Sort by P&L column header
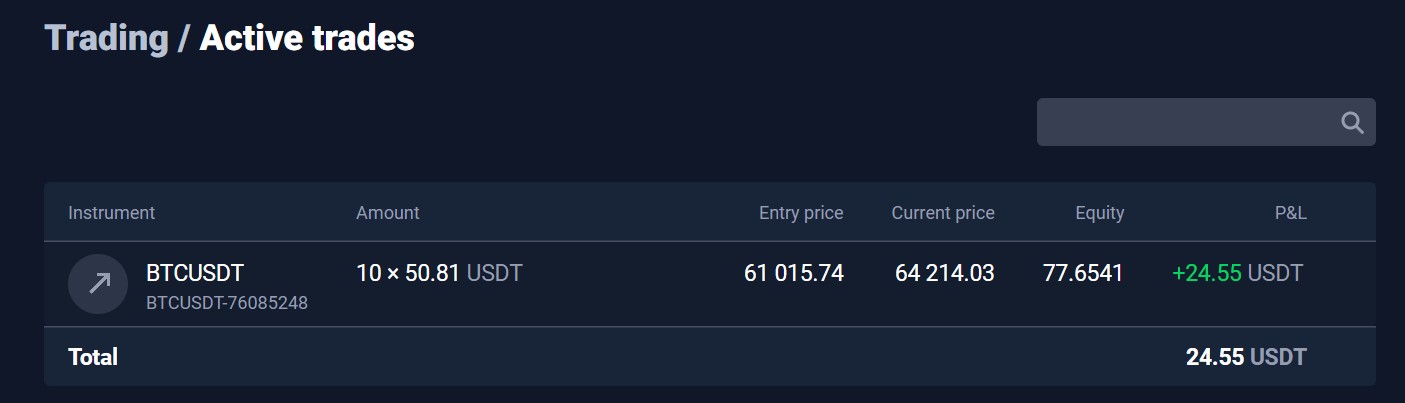1405x403 pixels. pyautogui.click(x=1290, y=213)
